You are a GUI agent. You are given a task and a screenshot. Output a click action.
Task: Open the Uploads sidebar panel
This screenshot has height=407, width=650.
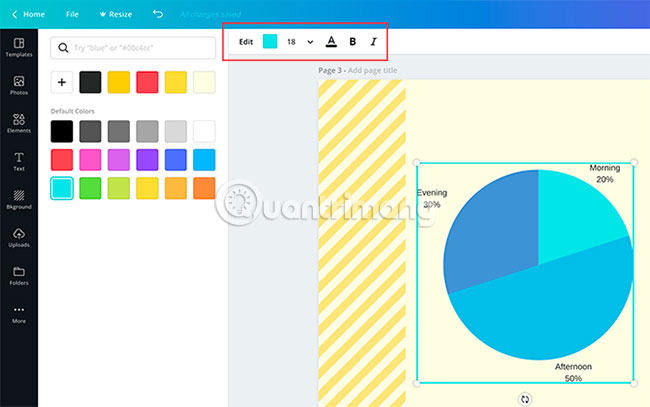[x=19, y=237]
